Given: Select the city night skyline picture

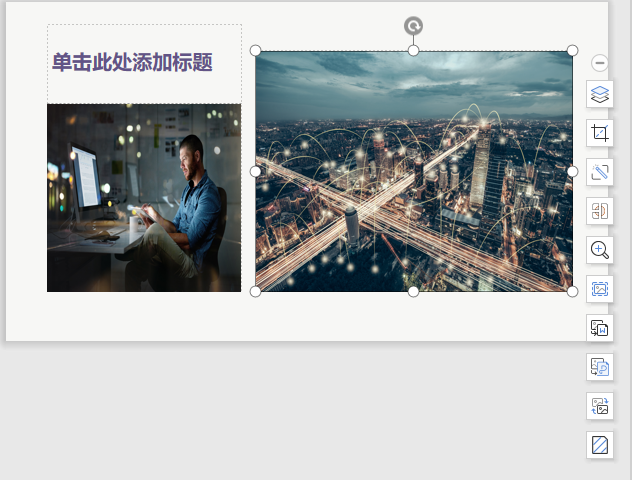Looking at the screenshot, I should point(414,171).
